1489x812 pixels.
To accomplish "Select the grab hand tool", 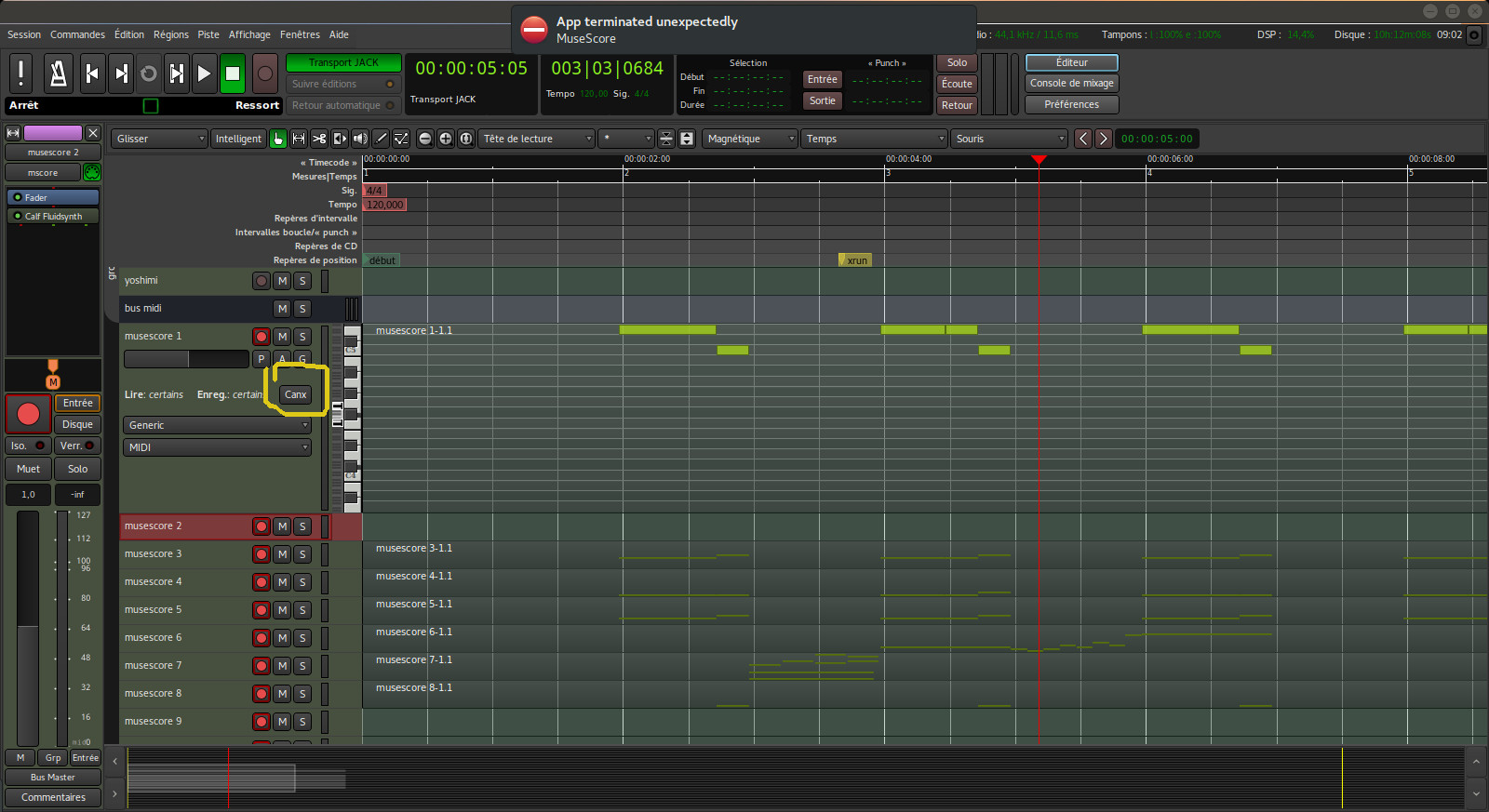I will click(x=278, y=139).
